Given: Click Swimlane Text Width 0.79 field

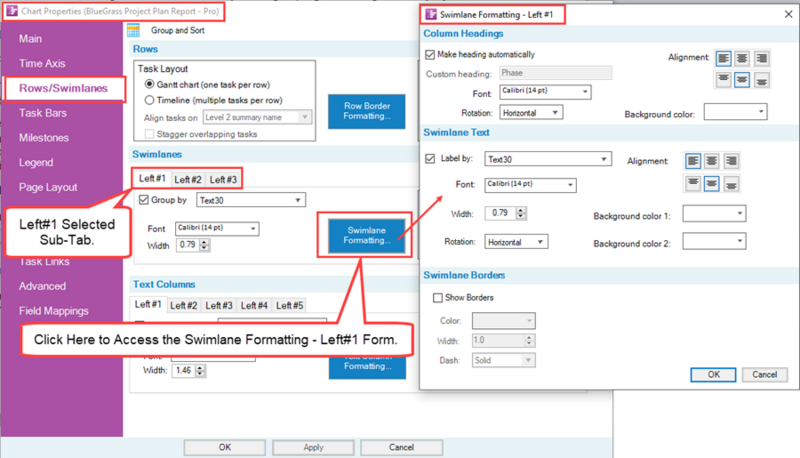Looking at the screenshot, I should 501,213.
